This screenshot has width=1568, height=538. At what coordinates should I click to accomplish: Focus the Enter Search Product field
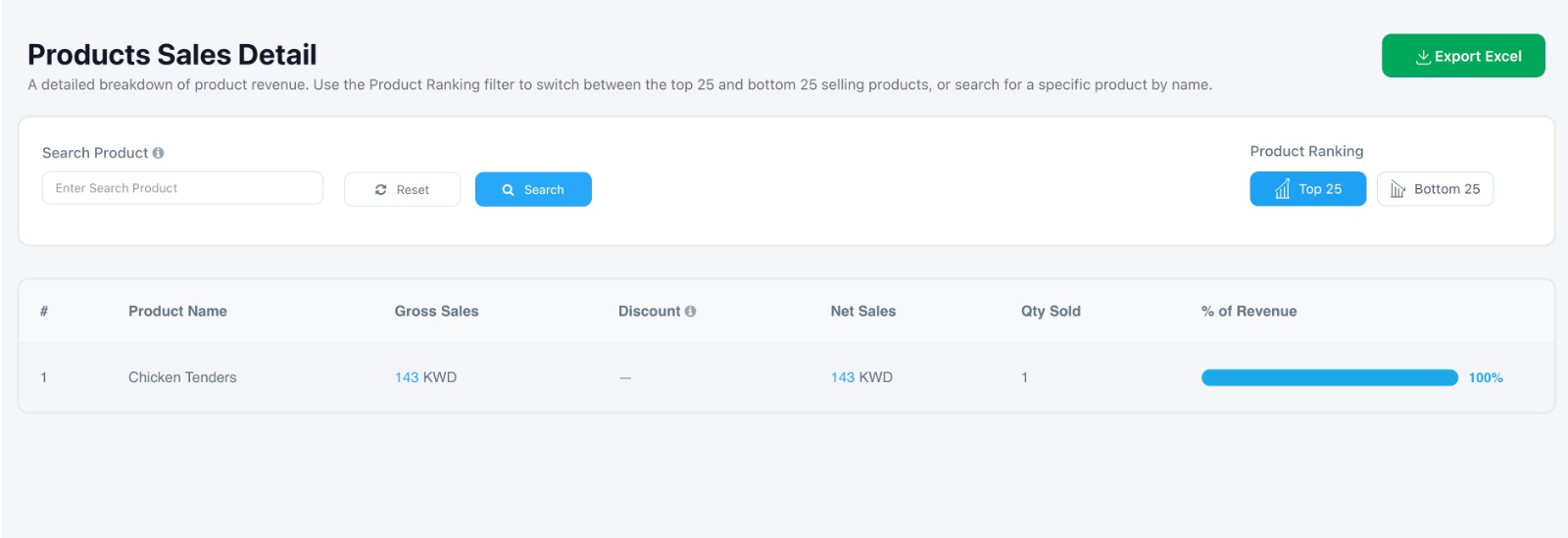182,188
